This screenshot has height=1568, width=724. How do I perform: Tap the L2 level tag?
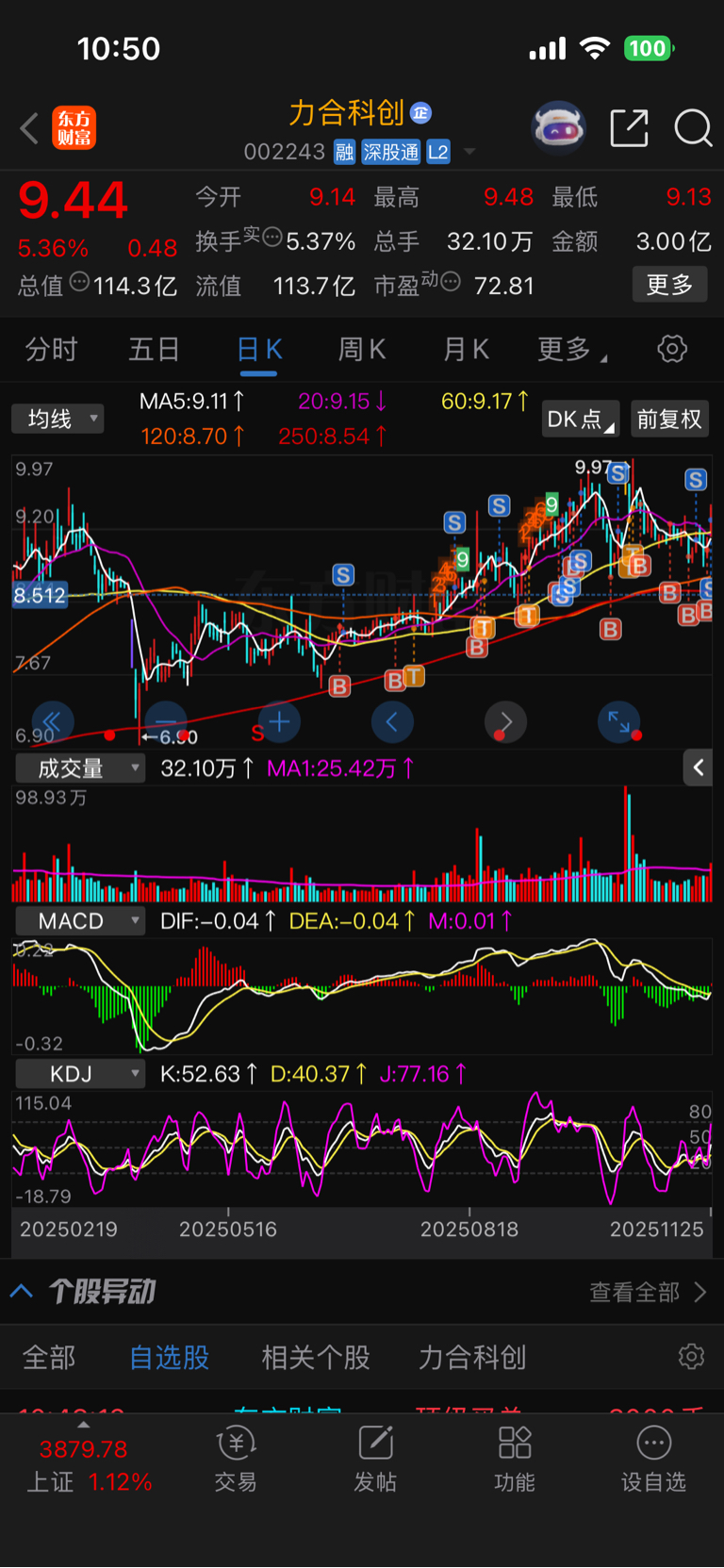(438, 152)
